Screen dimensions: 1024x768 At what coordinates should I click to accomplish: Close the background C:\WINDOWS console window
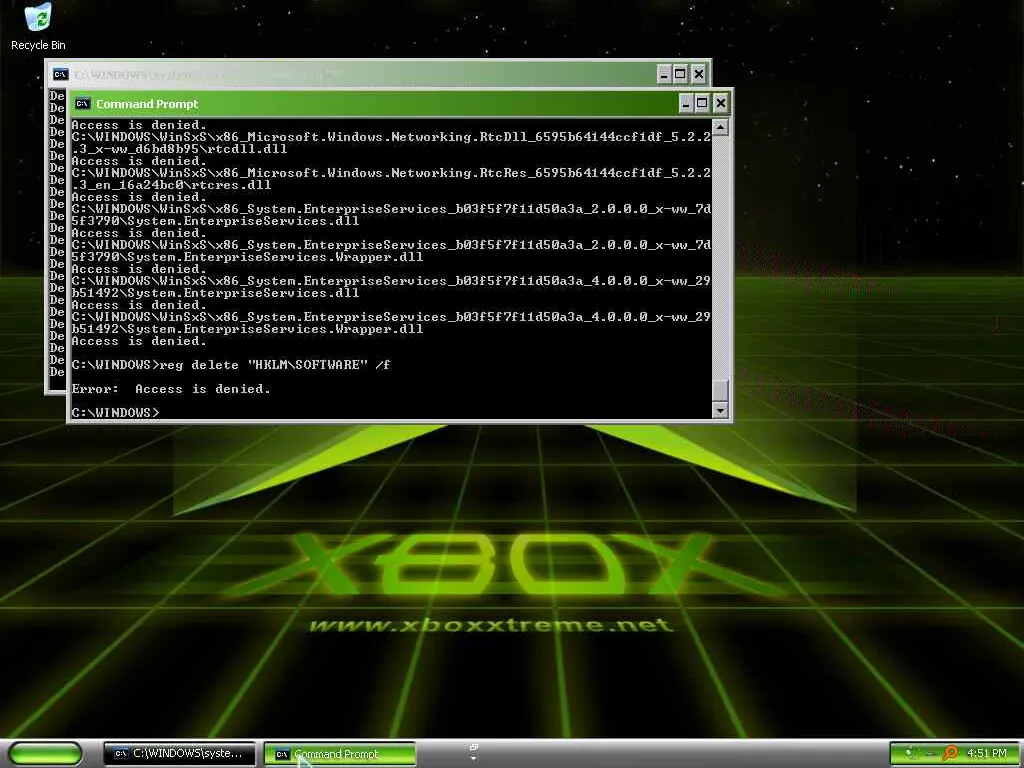tap(699, 74)
